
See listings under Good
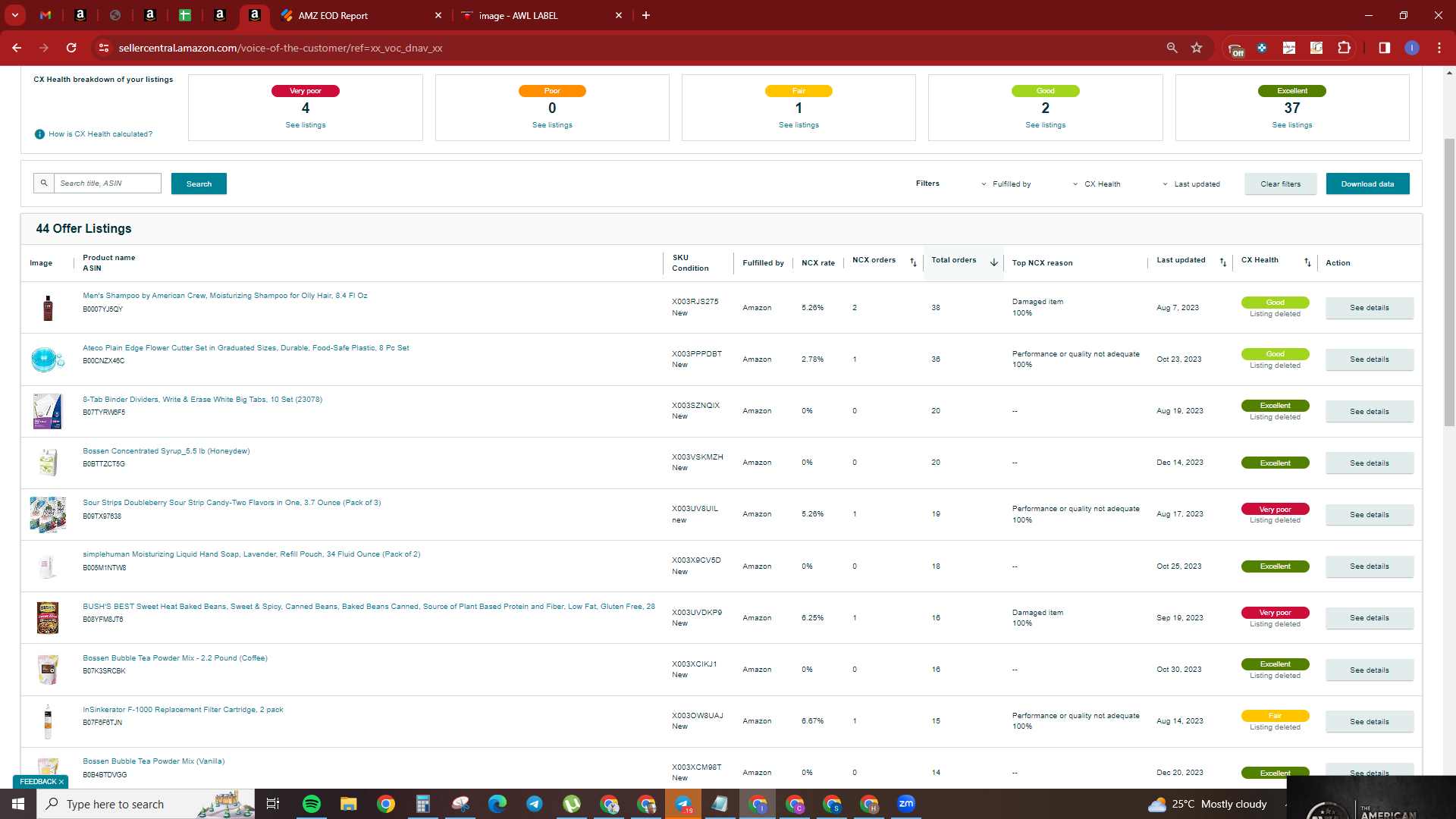pyautogui.click(x=1045, y=125)
